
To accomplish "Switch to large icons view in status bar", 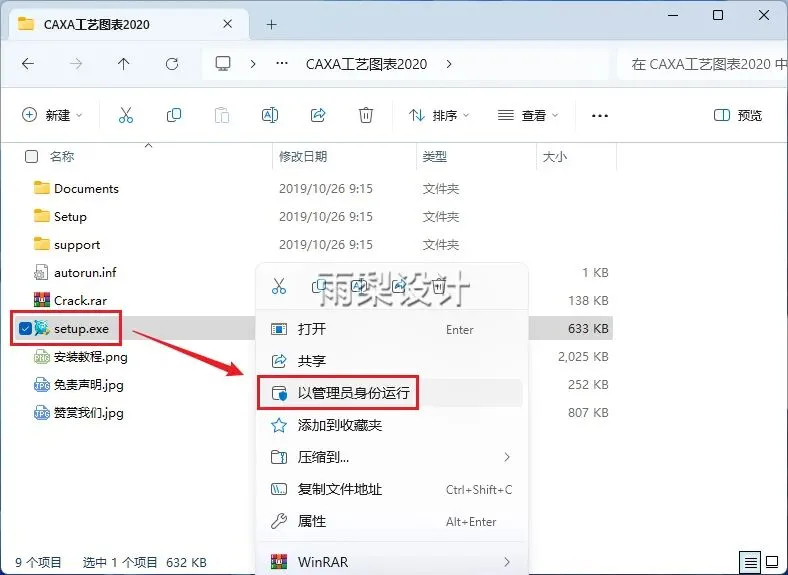I will click(772, 562).
